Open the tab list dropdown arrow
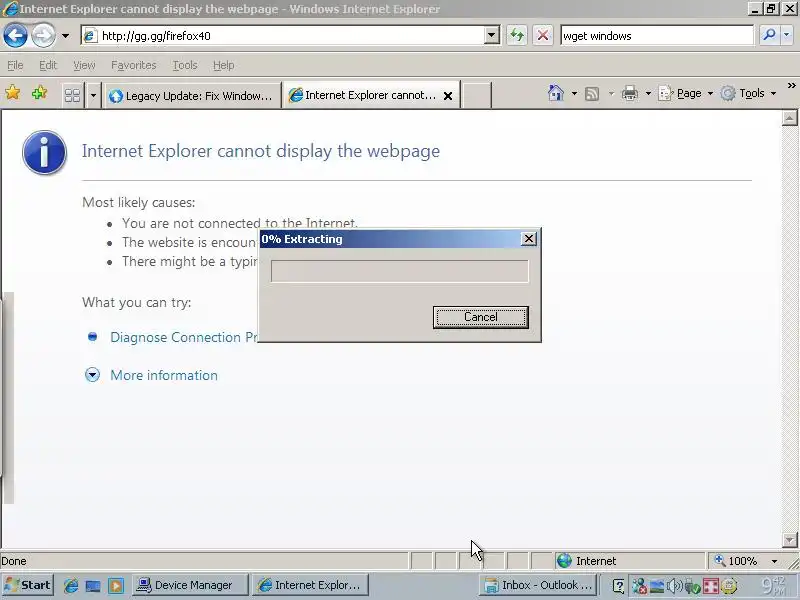 93,95
